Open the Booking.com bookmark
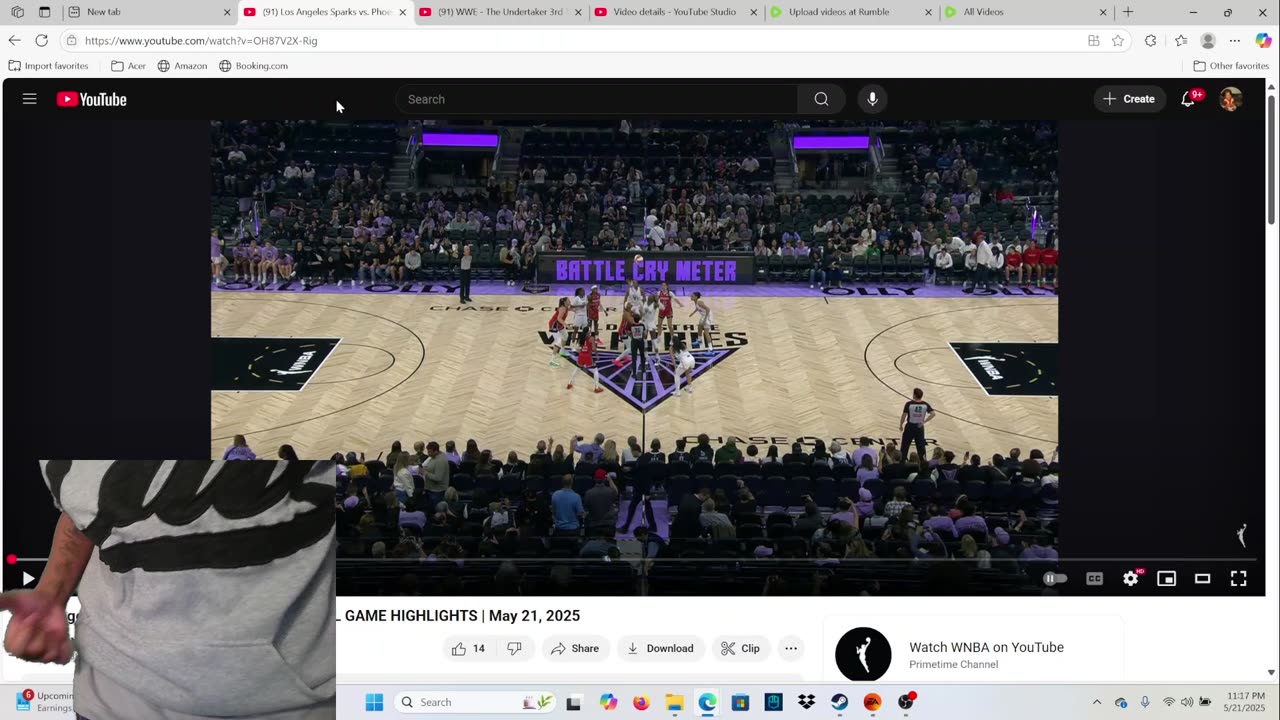1280x720 pixels. tap(253, 66)
